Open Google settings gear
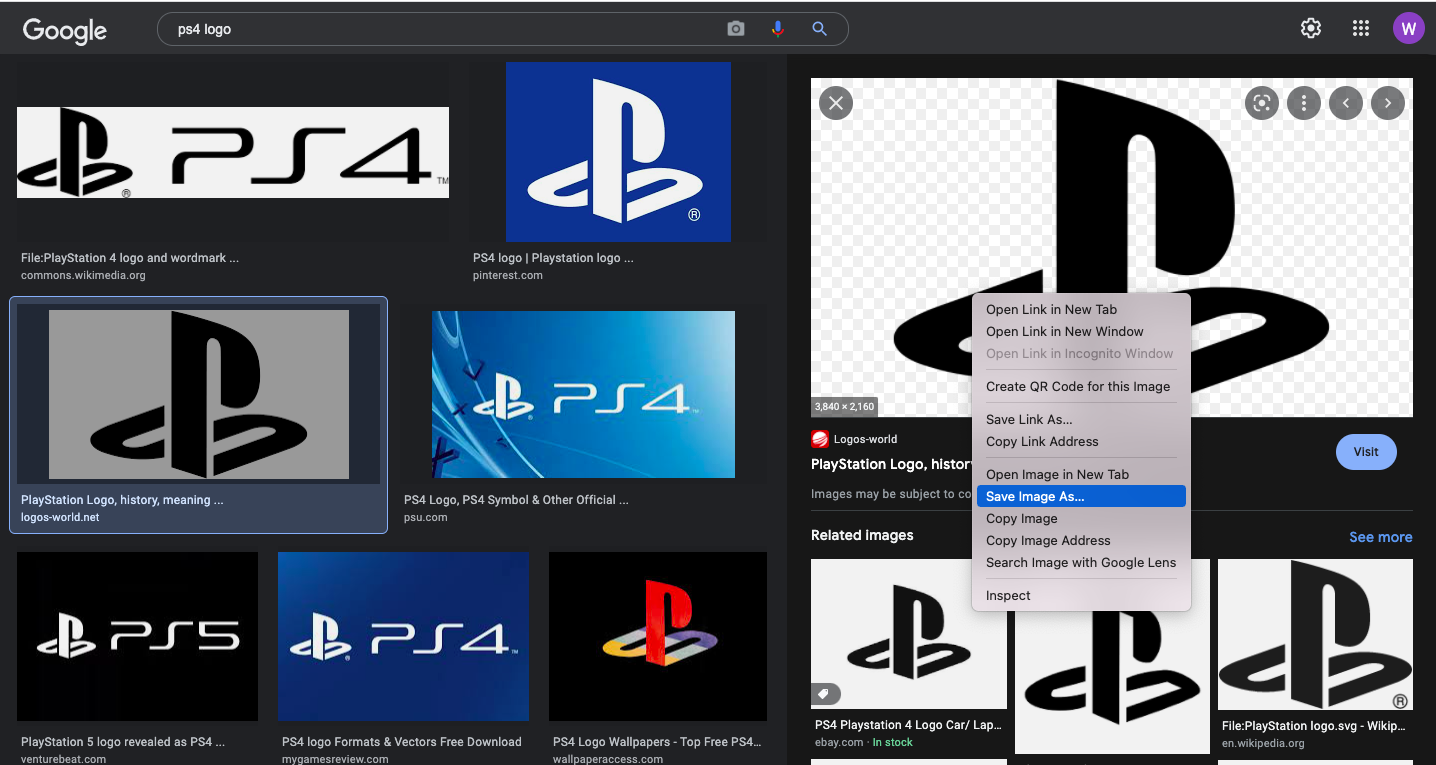The image size is (1436, 765). click(x=1311, y=28)
